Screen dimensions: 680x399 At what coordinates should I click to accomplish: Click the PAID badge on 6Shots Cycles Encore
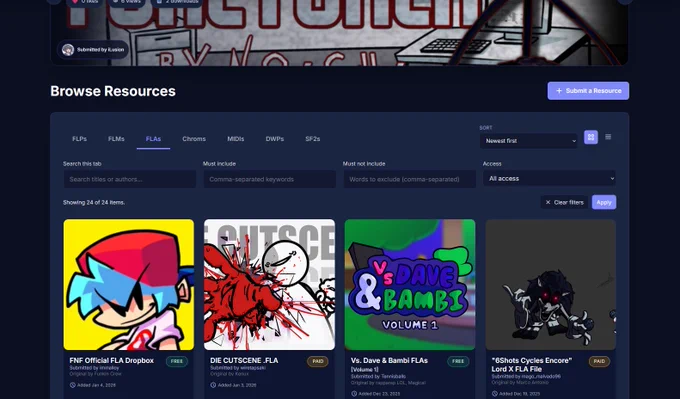pos(599,361)
